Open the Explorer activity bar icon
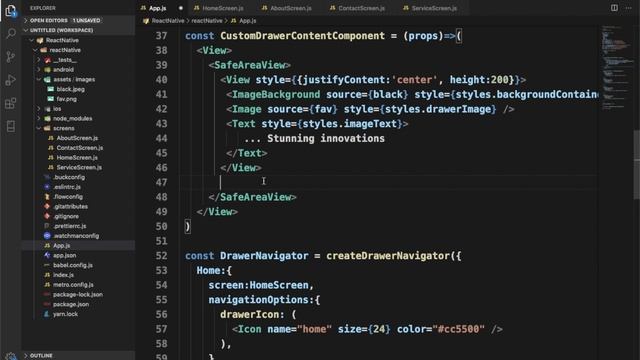 pos(11,11)
